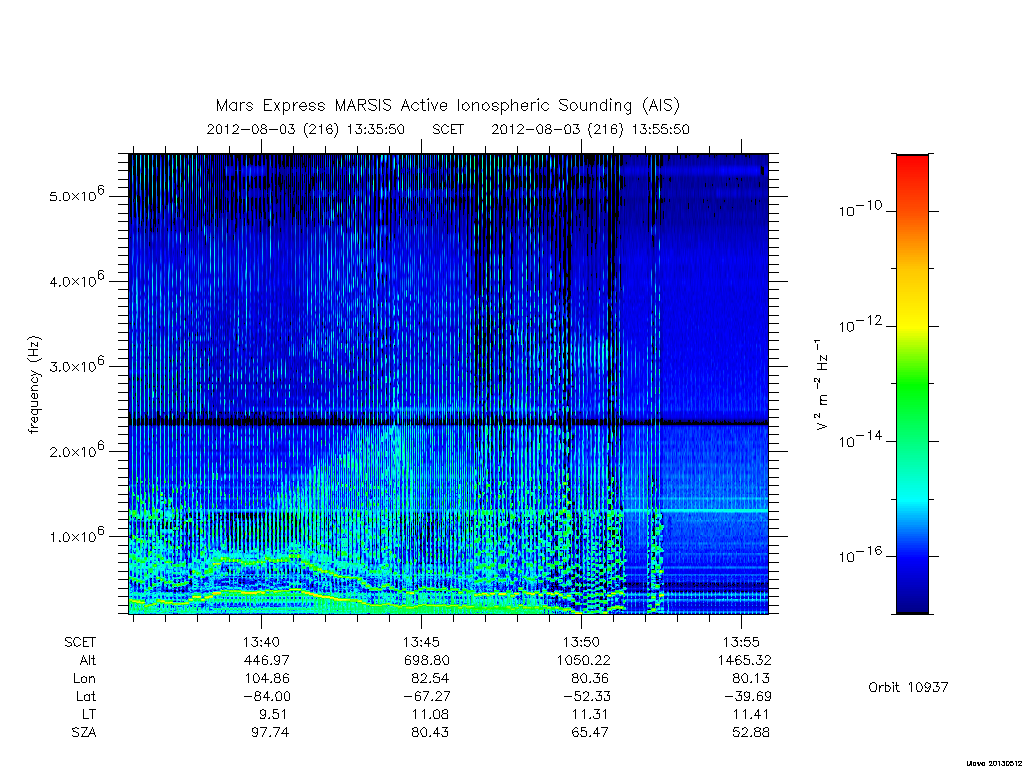This screenshot has width=1024, height=768.
Task: Click the 2.0×10^6 frequency tick label
Action: pyautogui.click(x=76, y=449)
